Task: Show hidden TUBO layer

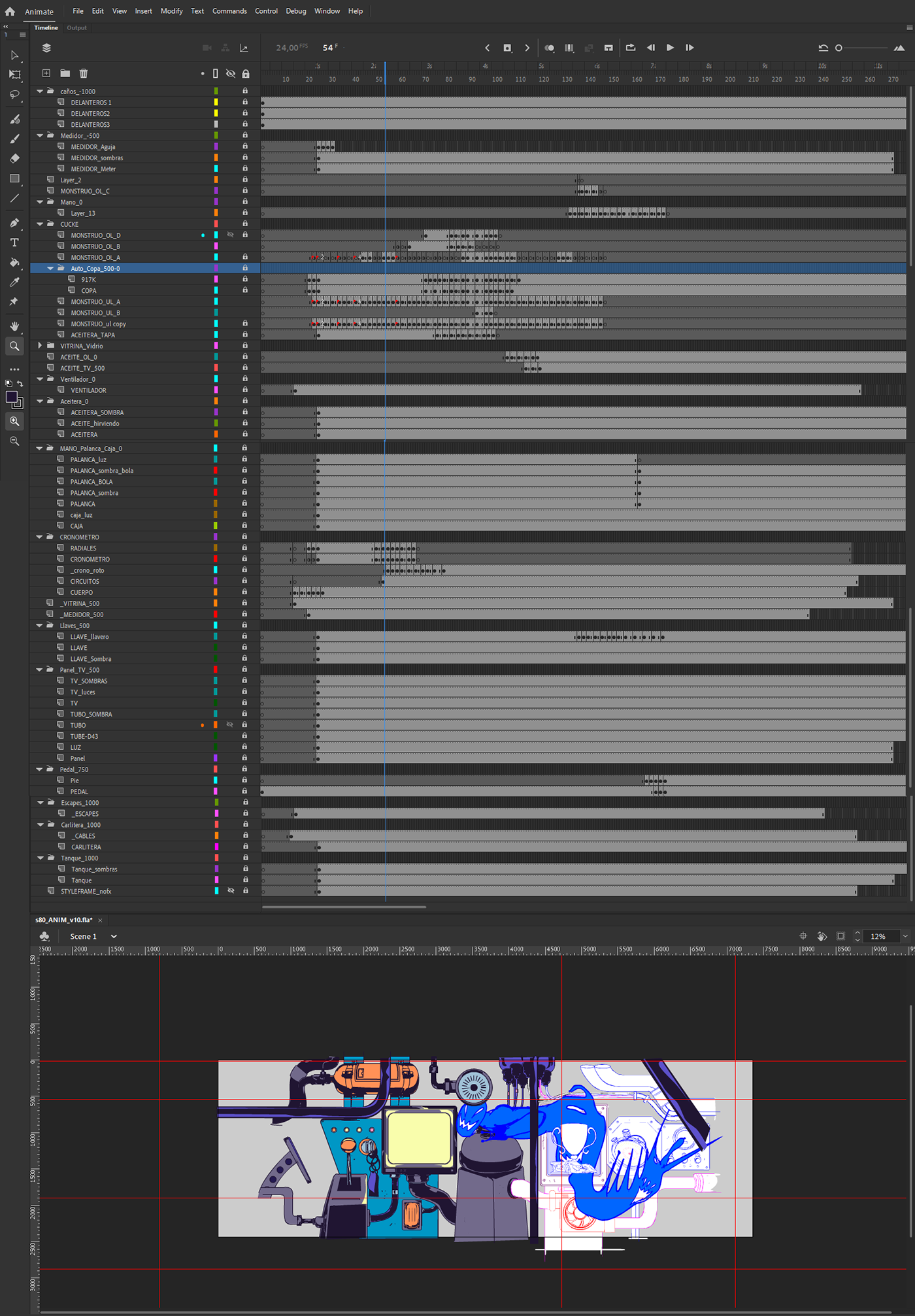Action: point(230,724)
